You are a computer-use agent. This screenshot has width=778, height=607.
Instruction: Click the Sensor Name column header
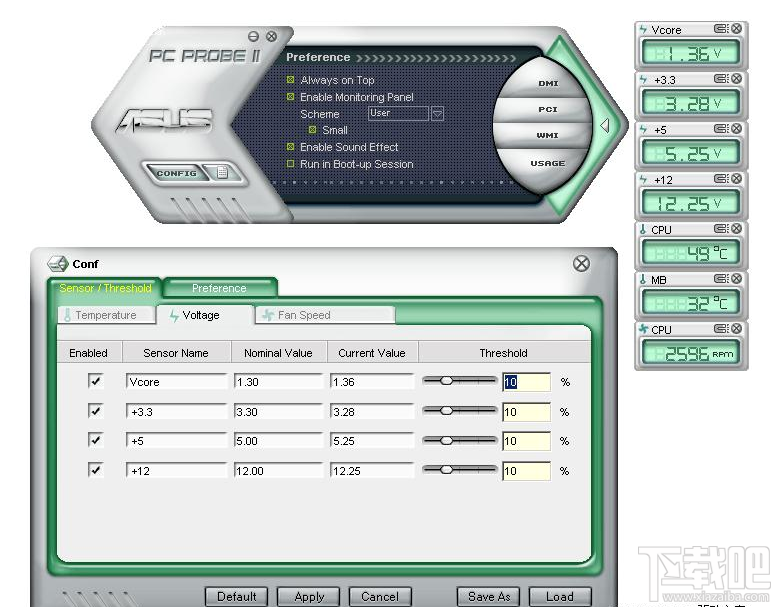point(176,353)
